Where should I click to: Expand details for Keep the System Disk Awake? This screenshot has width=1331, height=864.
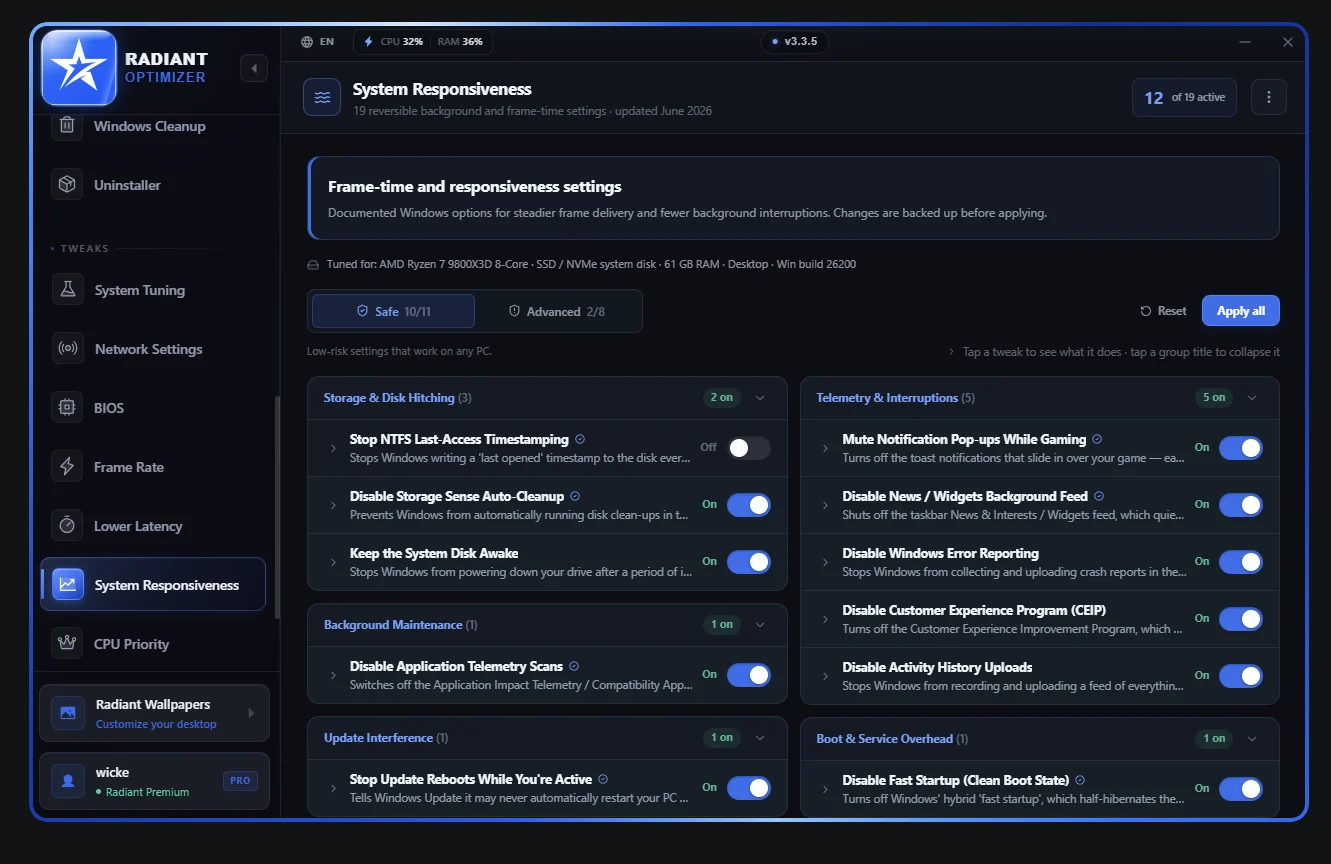pyautogui.click(x=333, y=562)
